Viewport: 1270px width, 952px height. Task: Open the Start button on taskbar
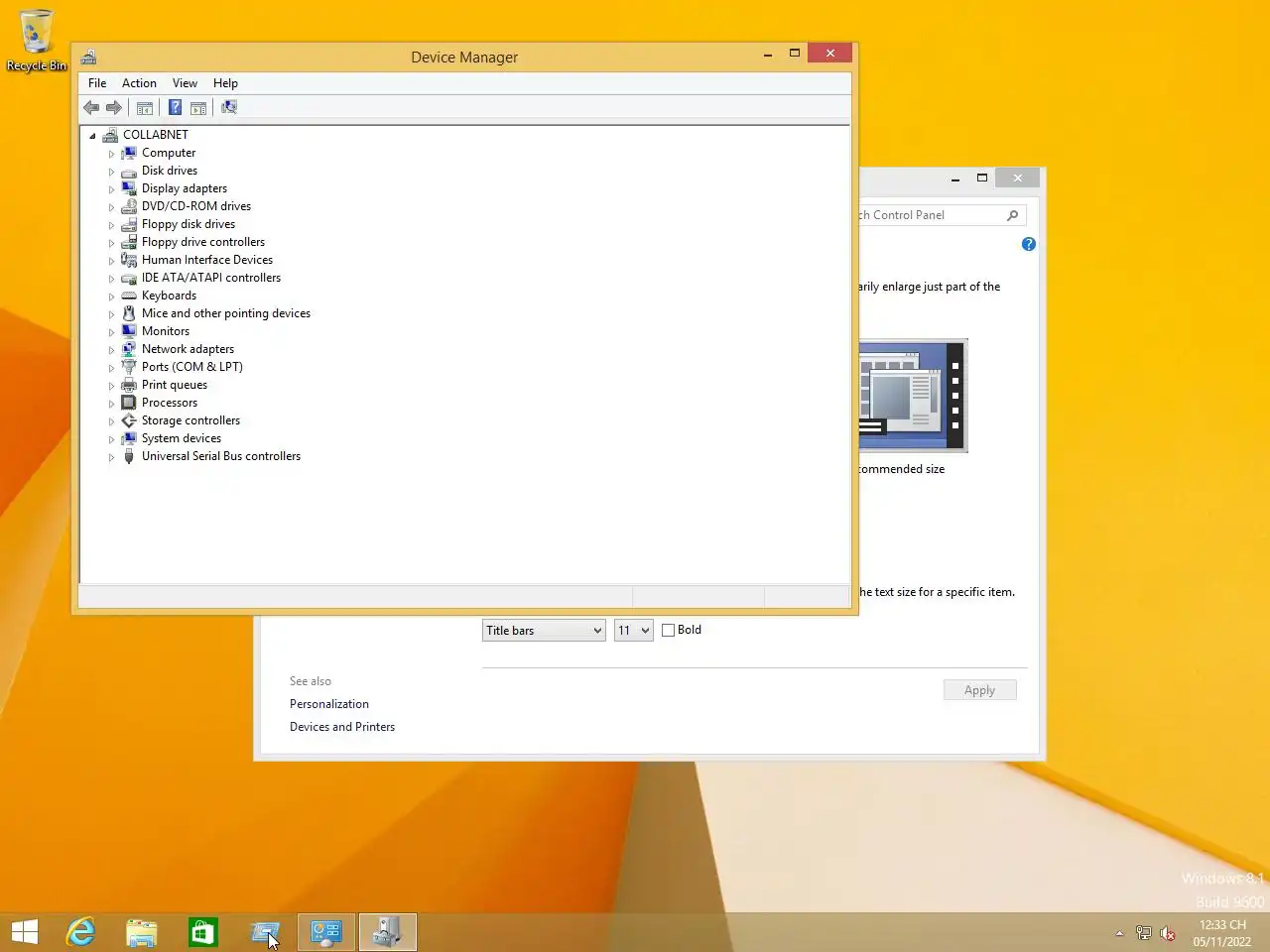(x=25, y=932)
